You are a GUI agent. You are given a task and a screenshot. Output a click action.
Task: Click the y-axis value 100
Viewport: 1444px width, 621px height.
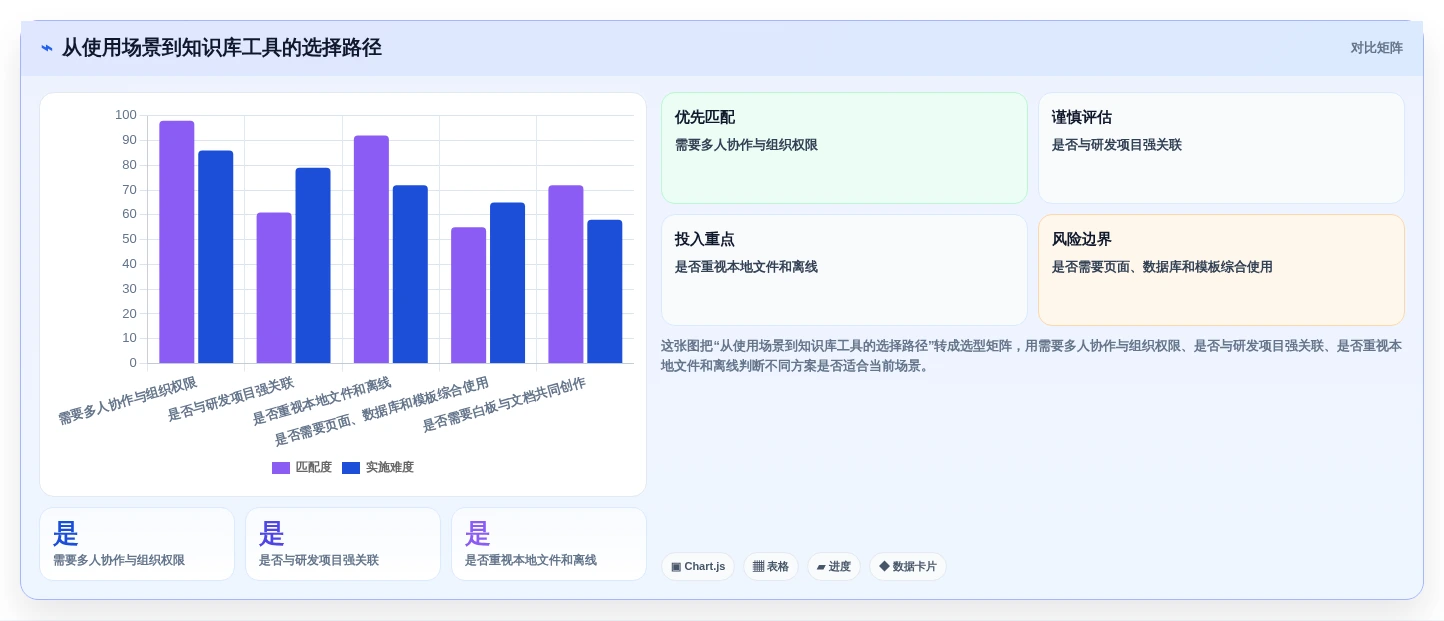click(x=126, y=115)
